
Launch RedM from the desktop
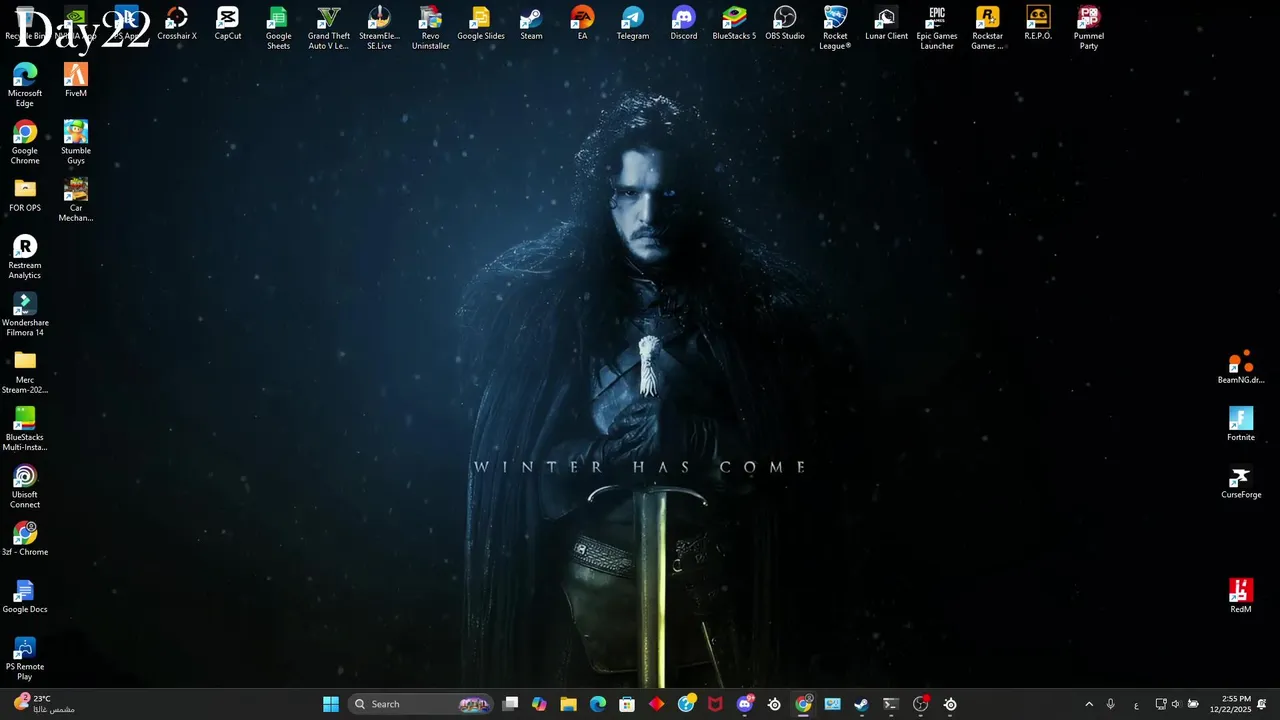pyautogui.click(x=1241, y=597)
